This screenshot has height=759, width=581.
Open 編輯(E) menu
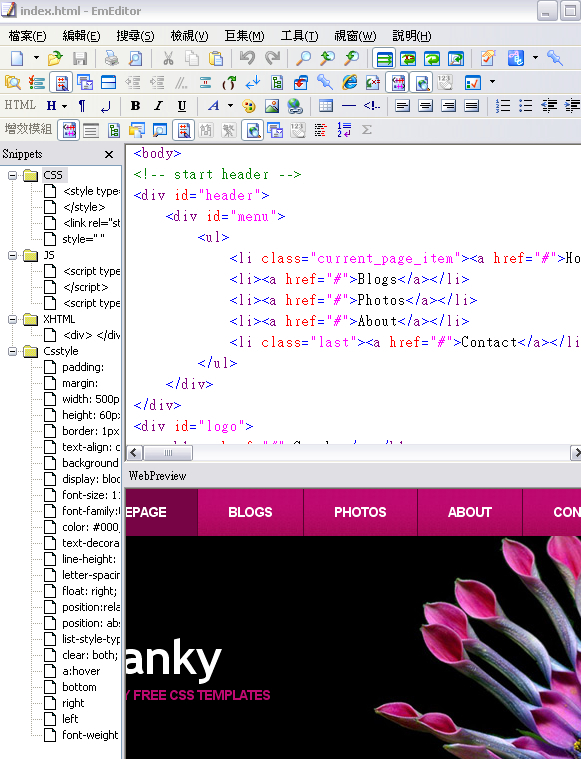(81, 36)
